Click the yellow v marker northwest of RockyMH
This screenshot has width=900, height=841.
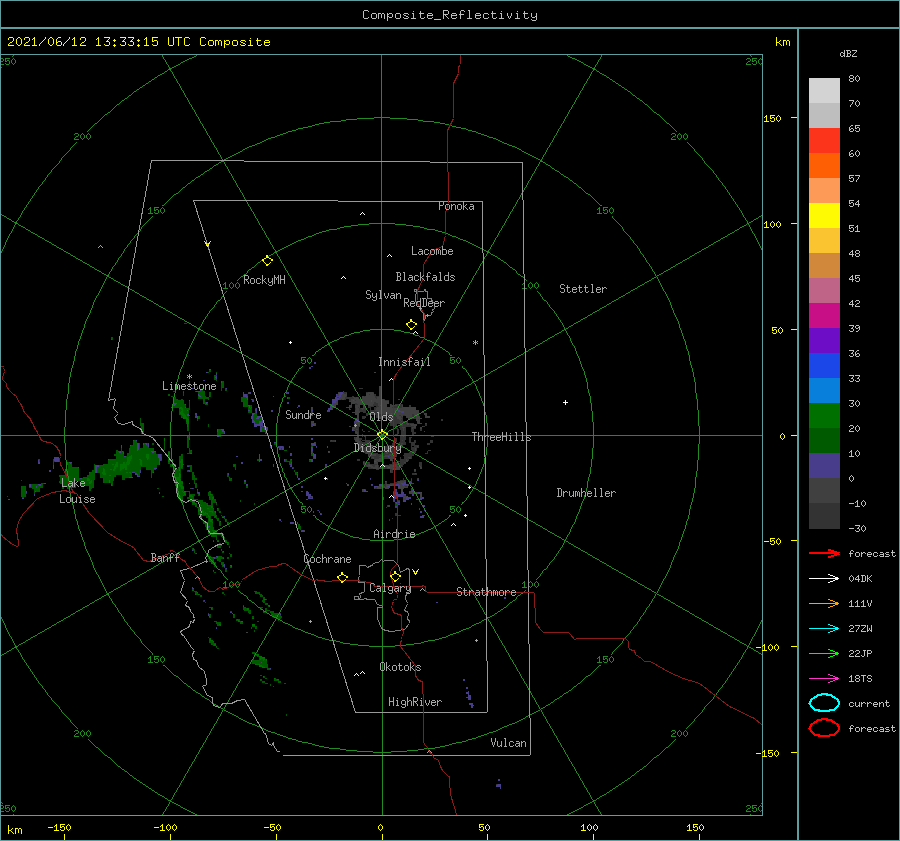(208, 244)
